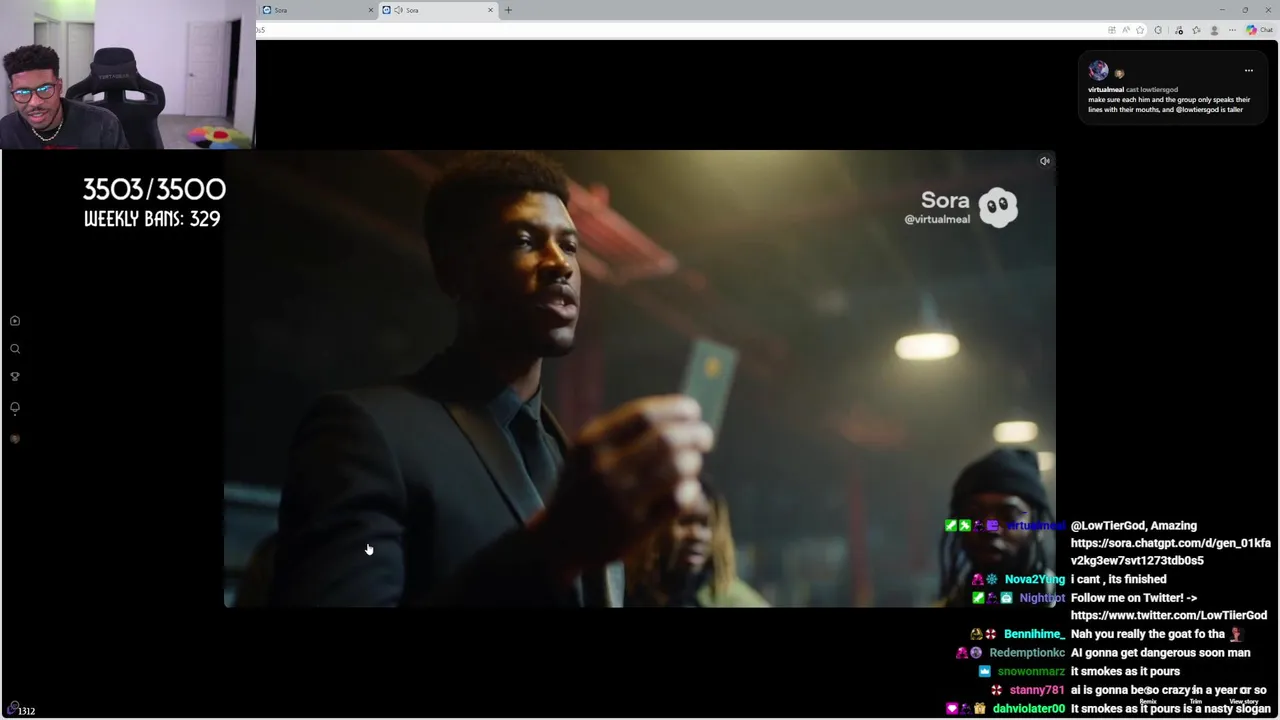Open the trophy leaderboard icon
This screenshot has width=1280, height=720.
[15, 377]
